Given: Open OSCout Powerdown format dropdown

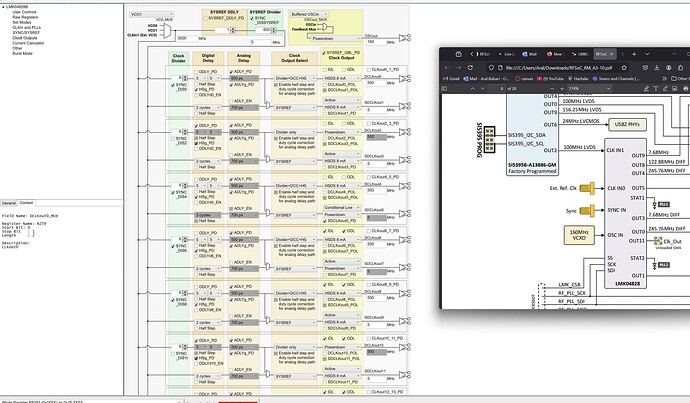Looking at the screenshot, I should point(336,38).
